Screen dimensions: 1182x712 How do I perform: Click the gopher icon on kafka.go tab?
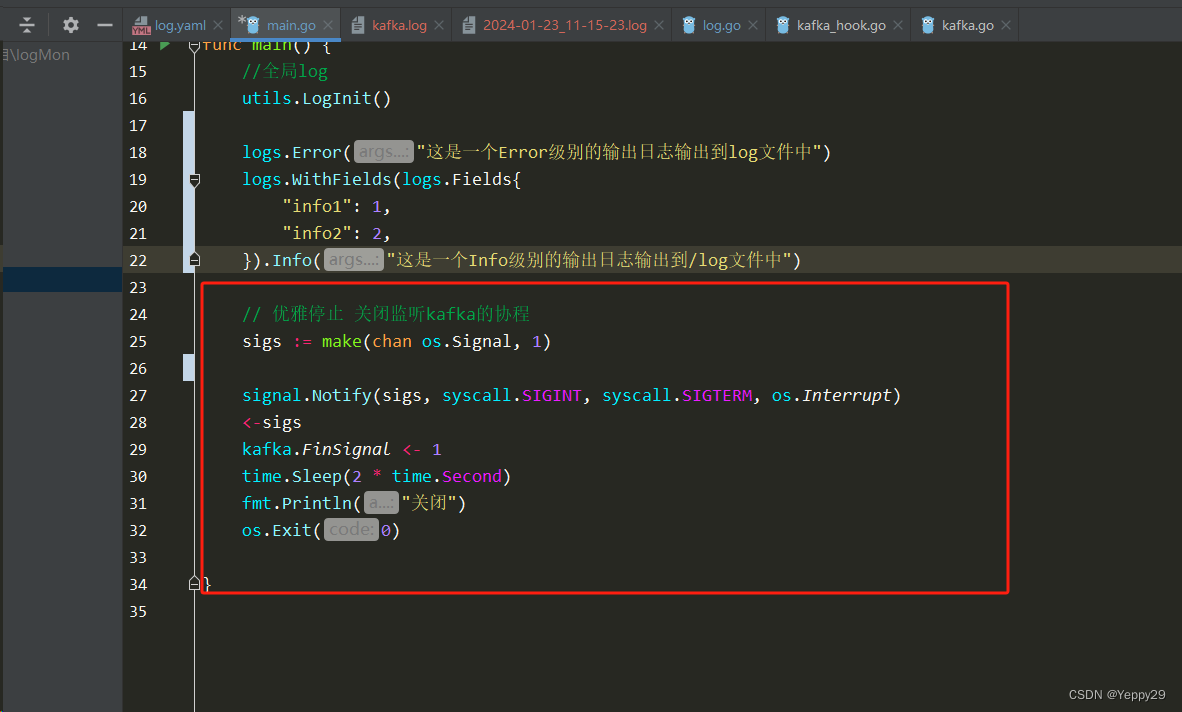pos(927,26)
